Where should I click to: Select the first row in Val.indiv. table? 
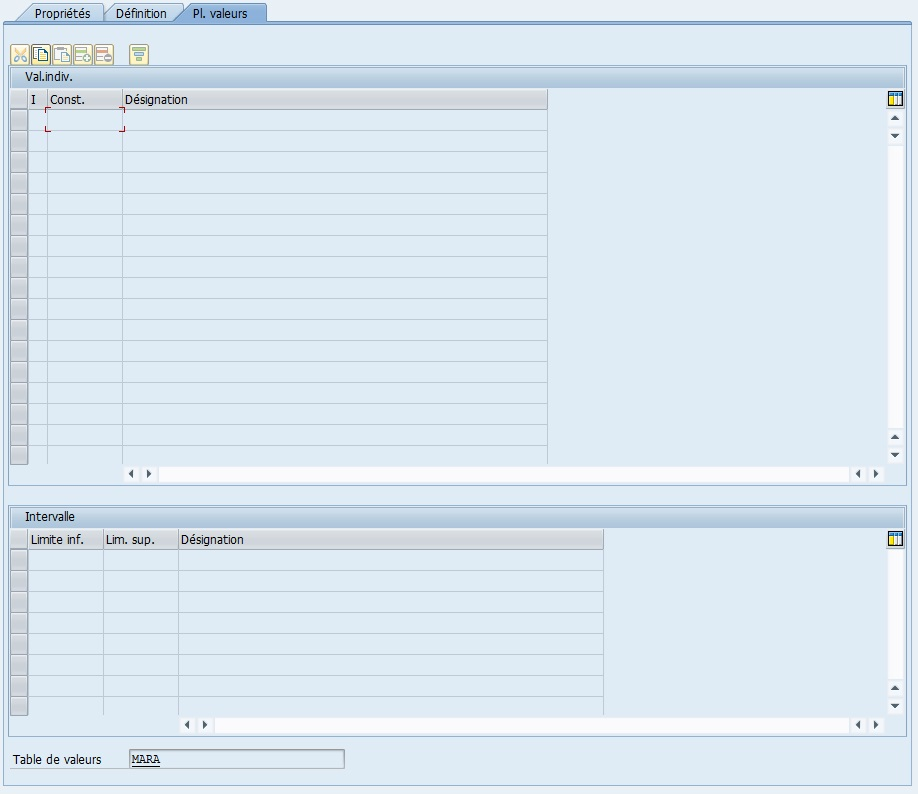18,120
